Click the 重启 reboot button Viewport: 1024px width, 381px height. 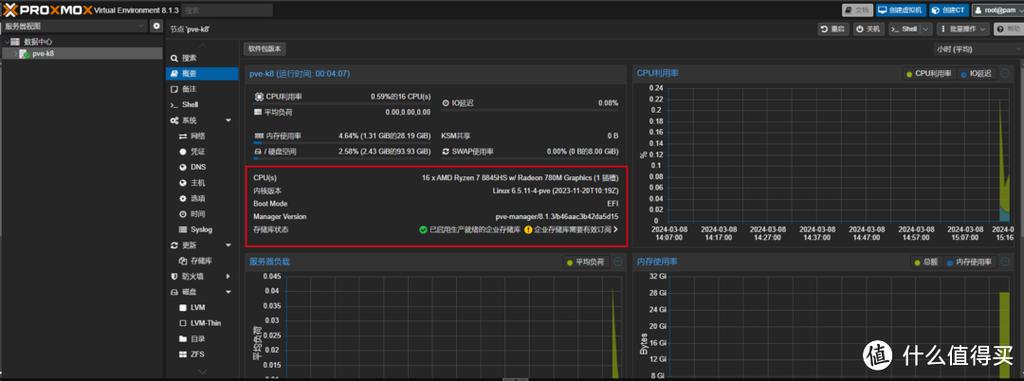tap(833, 29)
